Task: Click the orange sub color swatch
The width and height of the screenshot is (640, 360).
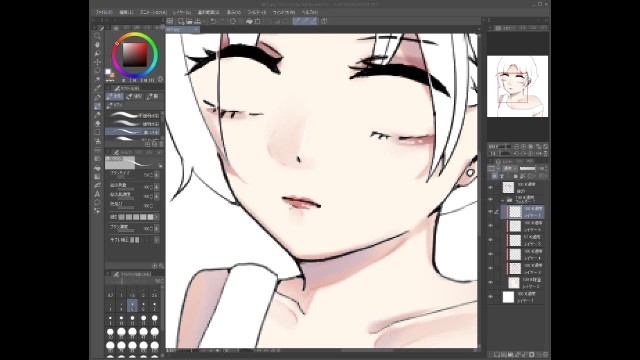Action: coord(112,75)
